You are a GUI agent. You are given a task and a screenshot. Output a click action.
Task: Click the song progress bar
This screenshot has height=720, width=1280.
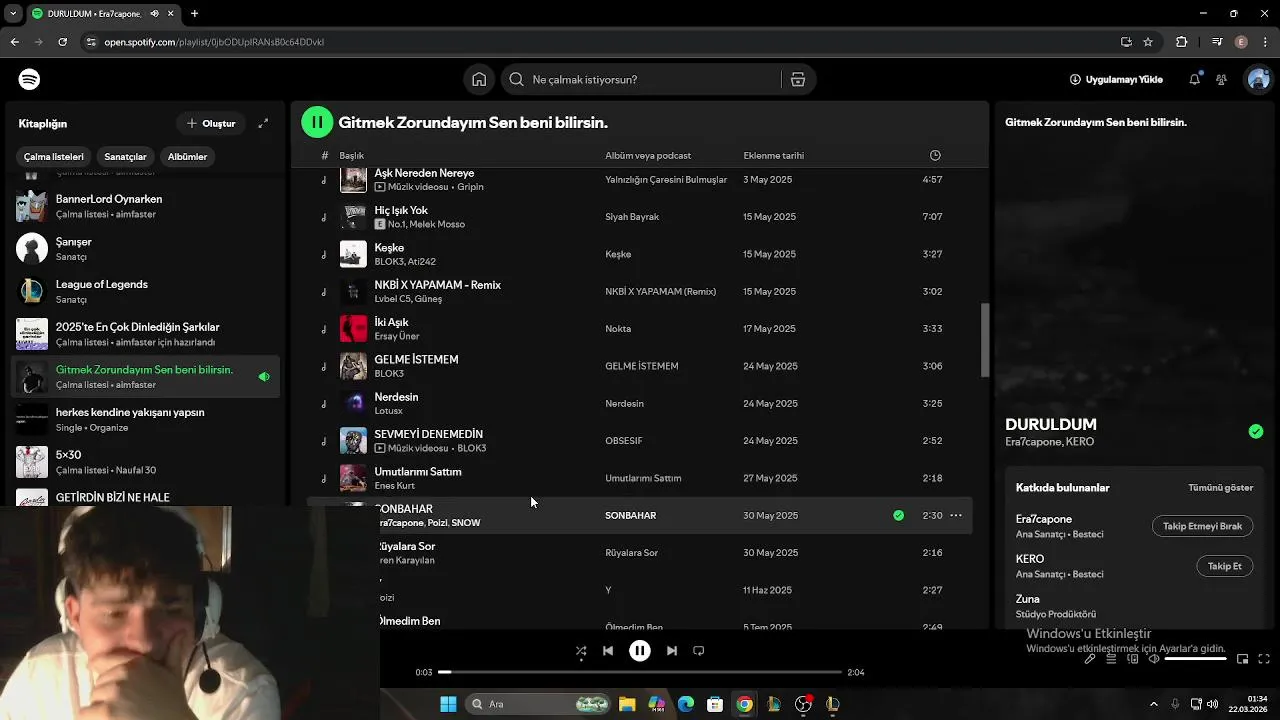pyautogui.click(x=640, y=672)
